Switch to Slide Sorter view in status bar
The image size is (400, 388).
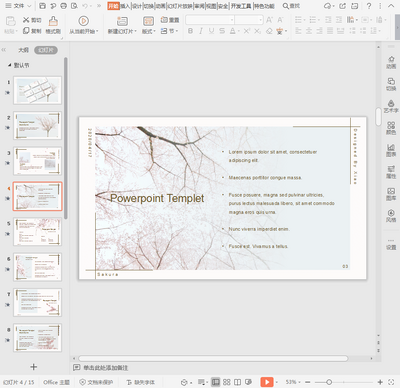[227, 382]
